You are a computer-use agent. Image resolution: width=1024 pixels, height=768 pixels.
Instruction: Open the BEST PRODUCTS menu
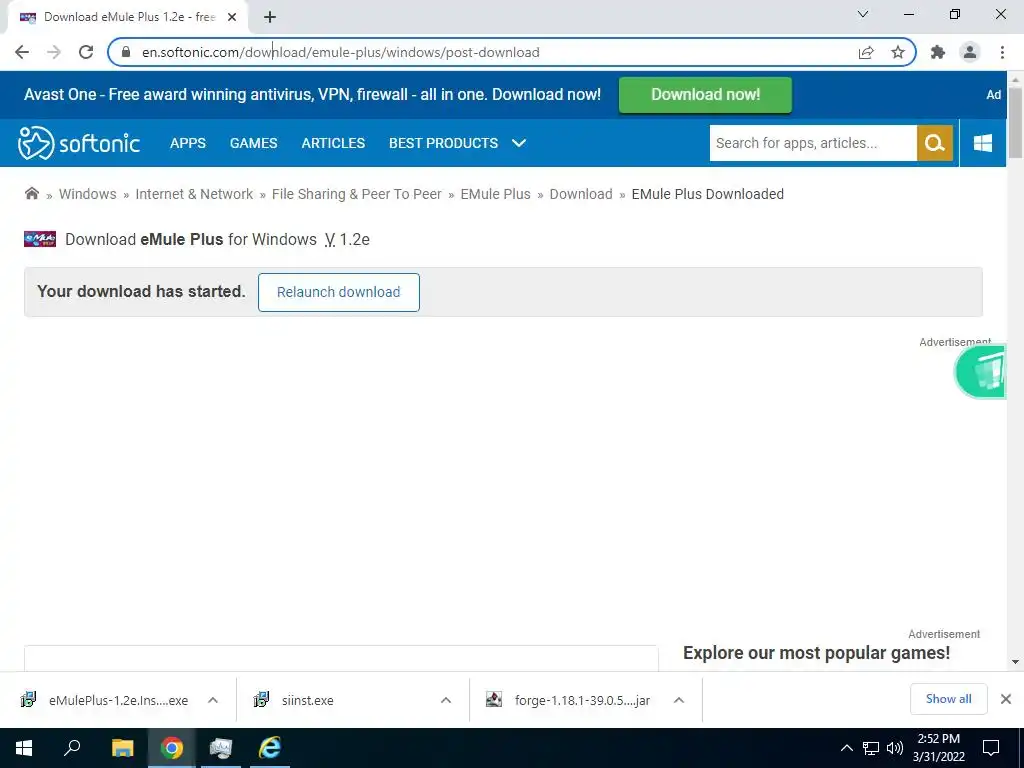tap(443, 143)
